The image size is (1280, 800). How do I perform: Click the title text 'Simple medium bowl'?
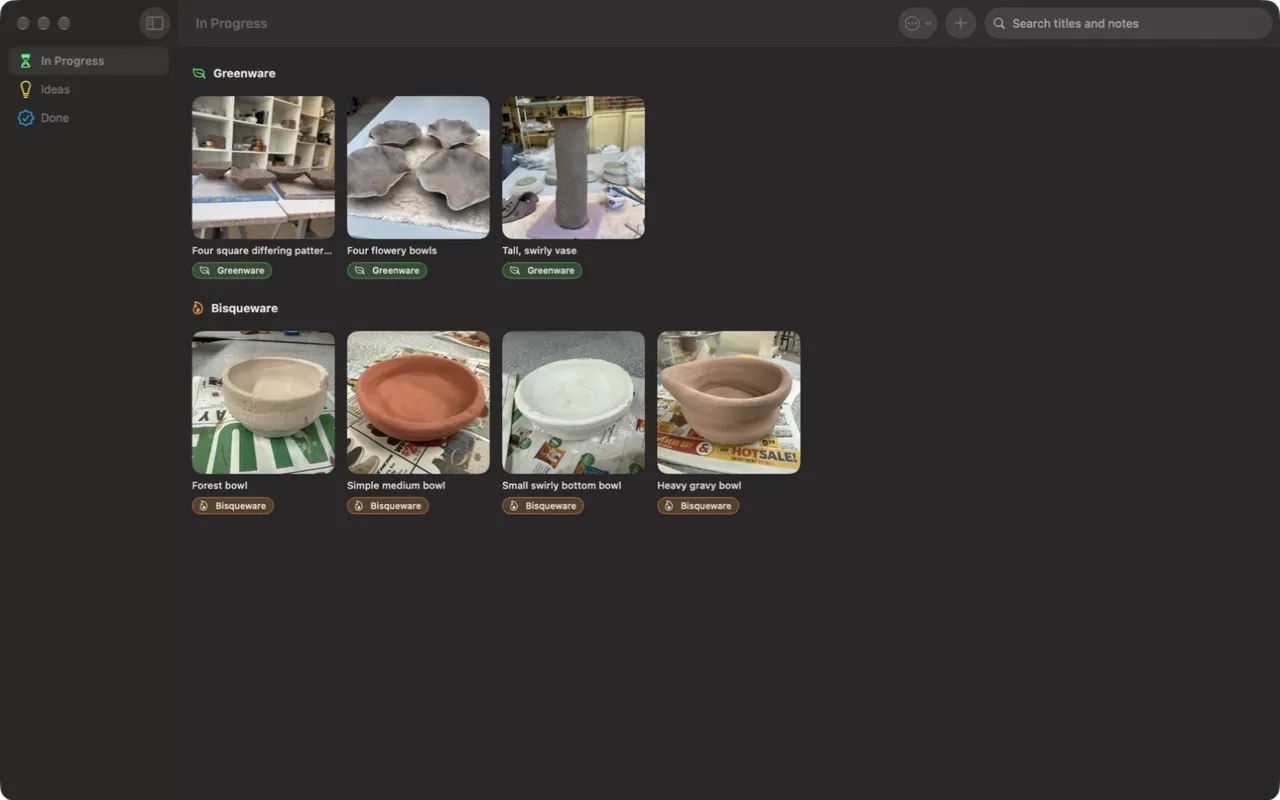tap(396, 486)
